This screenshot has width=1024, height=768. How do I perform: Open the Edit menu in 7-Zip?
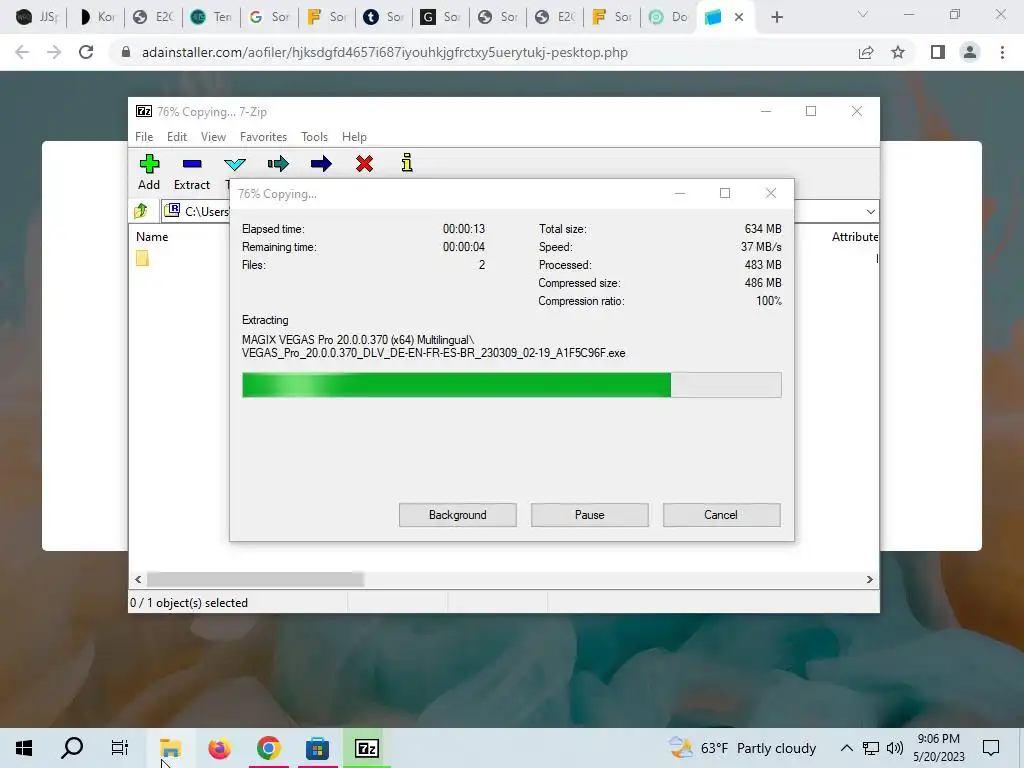[x=177, y=136]
